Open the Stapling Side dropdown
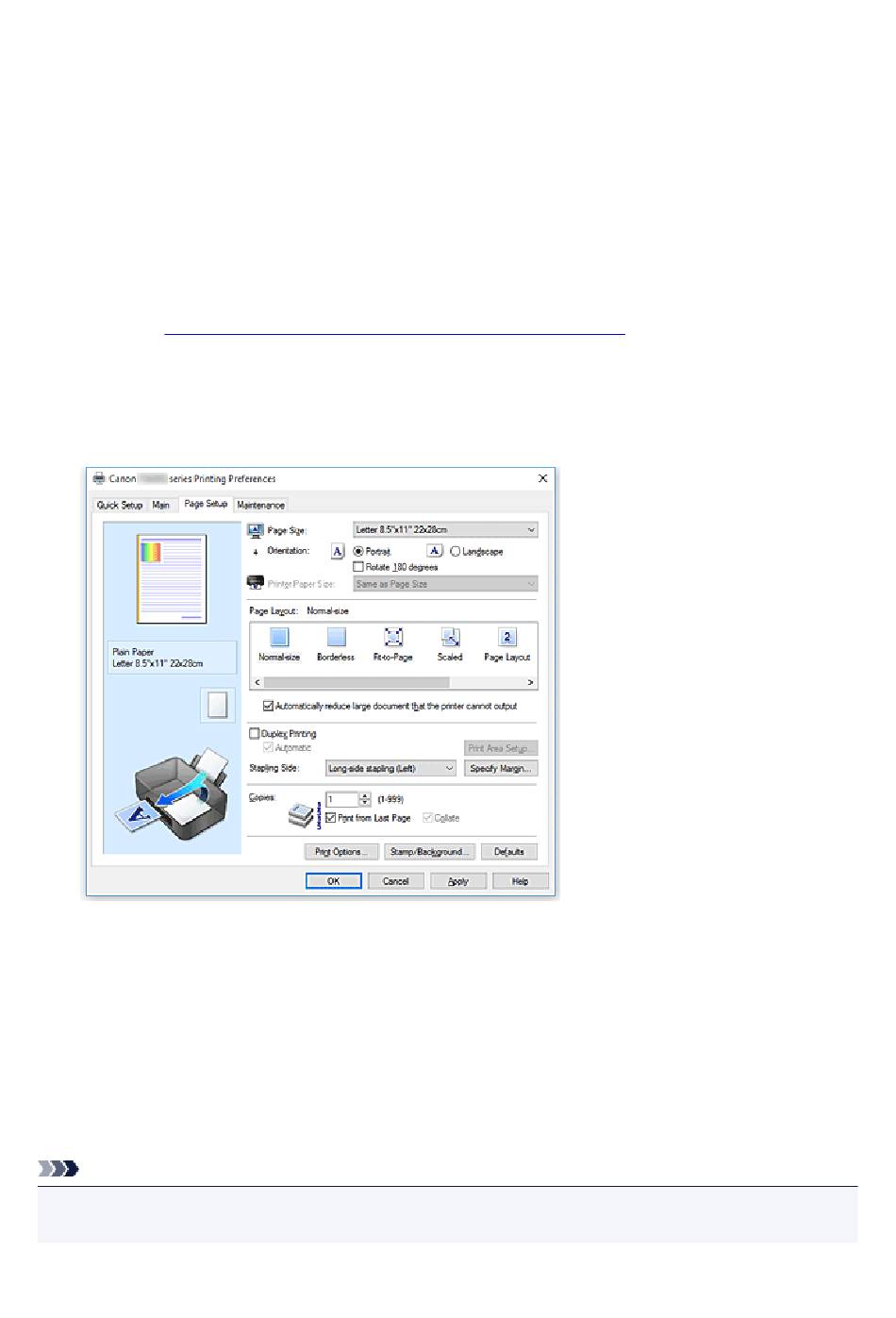Screen dimensions: 896x1318 pyautogui.click(x=391, y=768)
